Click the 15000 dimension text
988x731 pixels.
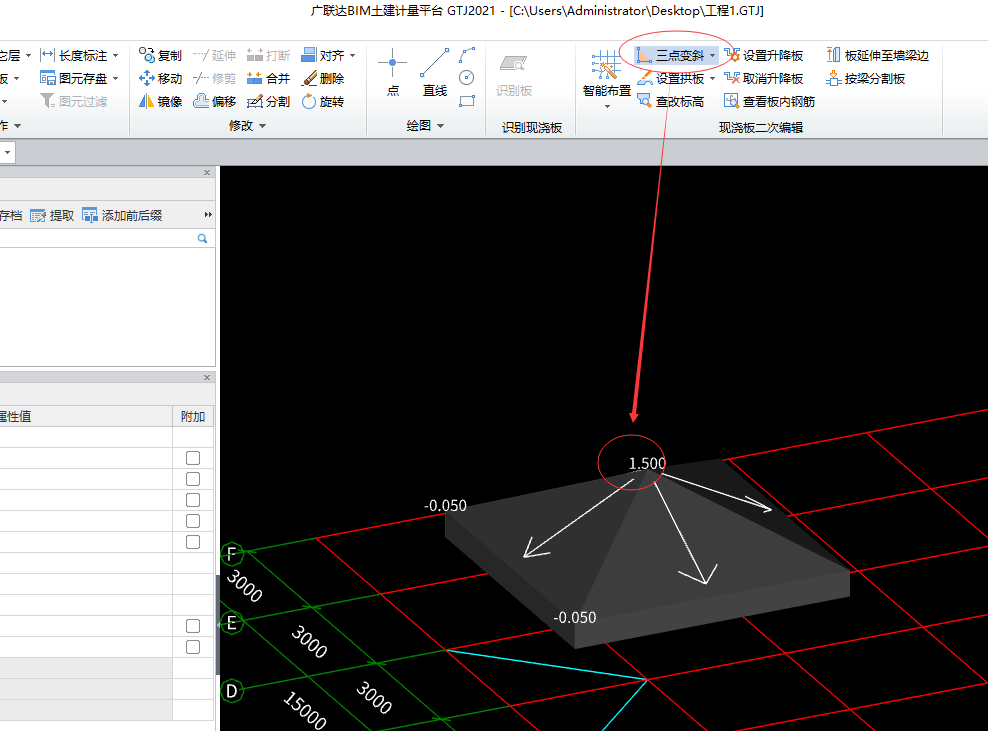(305, 710)
